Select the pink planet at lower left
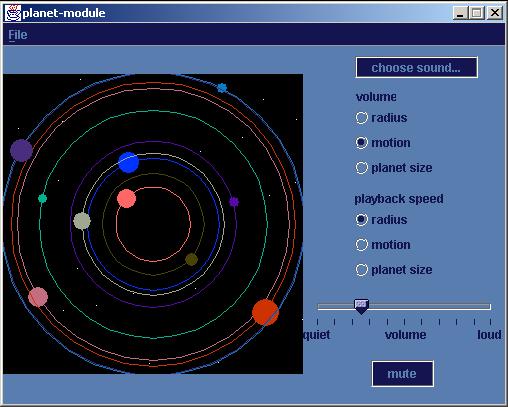This screenshot has width=508, height=407. [38, 297]
